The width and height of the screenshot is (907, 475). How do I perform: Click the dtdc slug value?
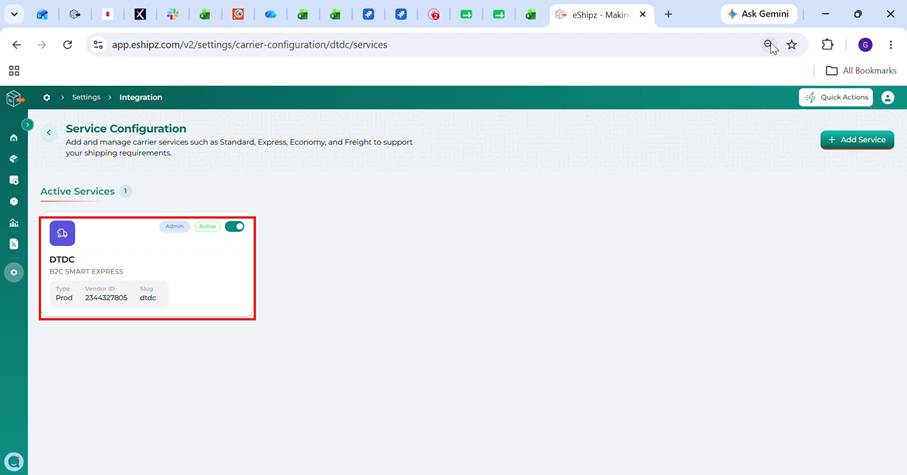148,298
